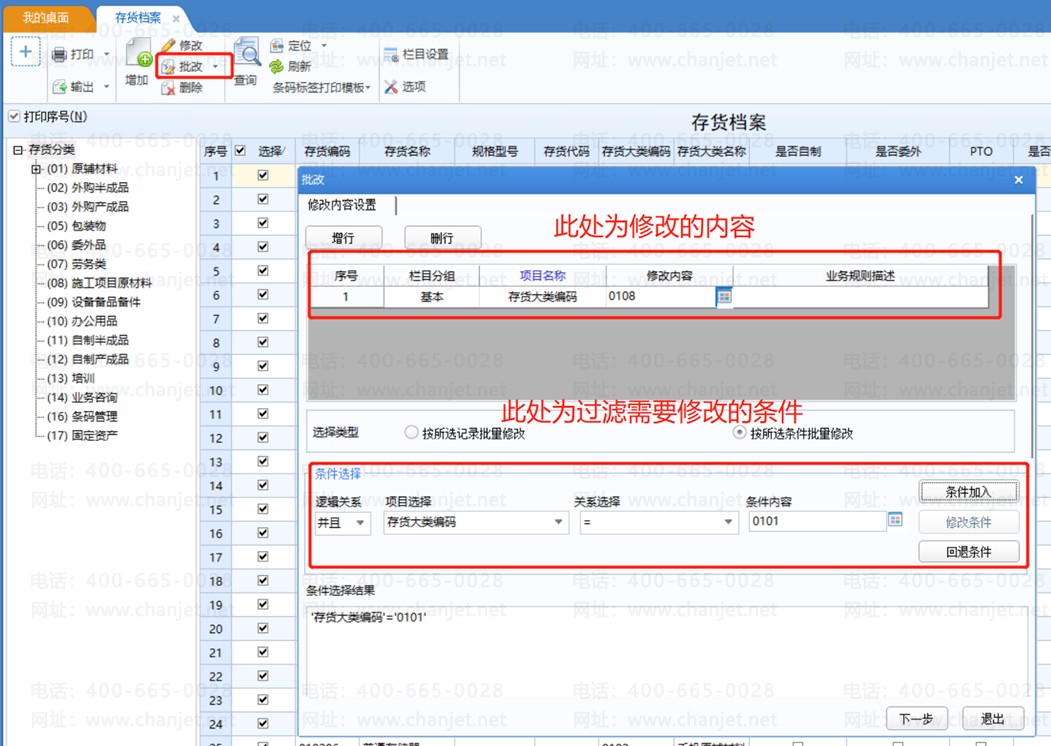Select (02) 外购半成品 category

[x=87, y=188]
